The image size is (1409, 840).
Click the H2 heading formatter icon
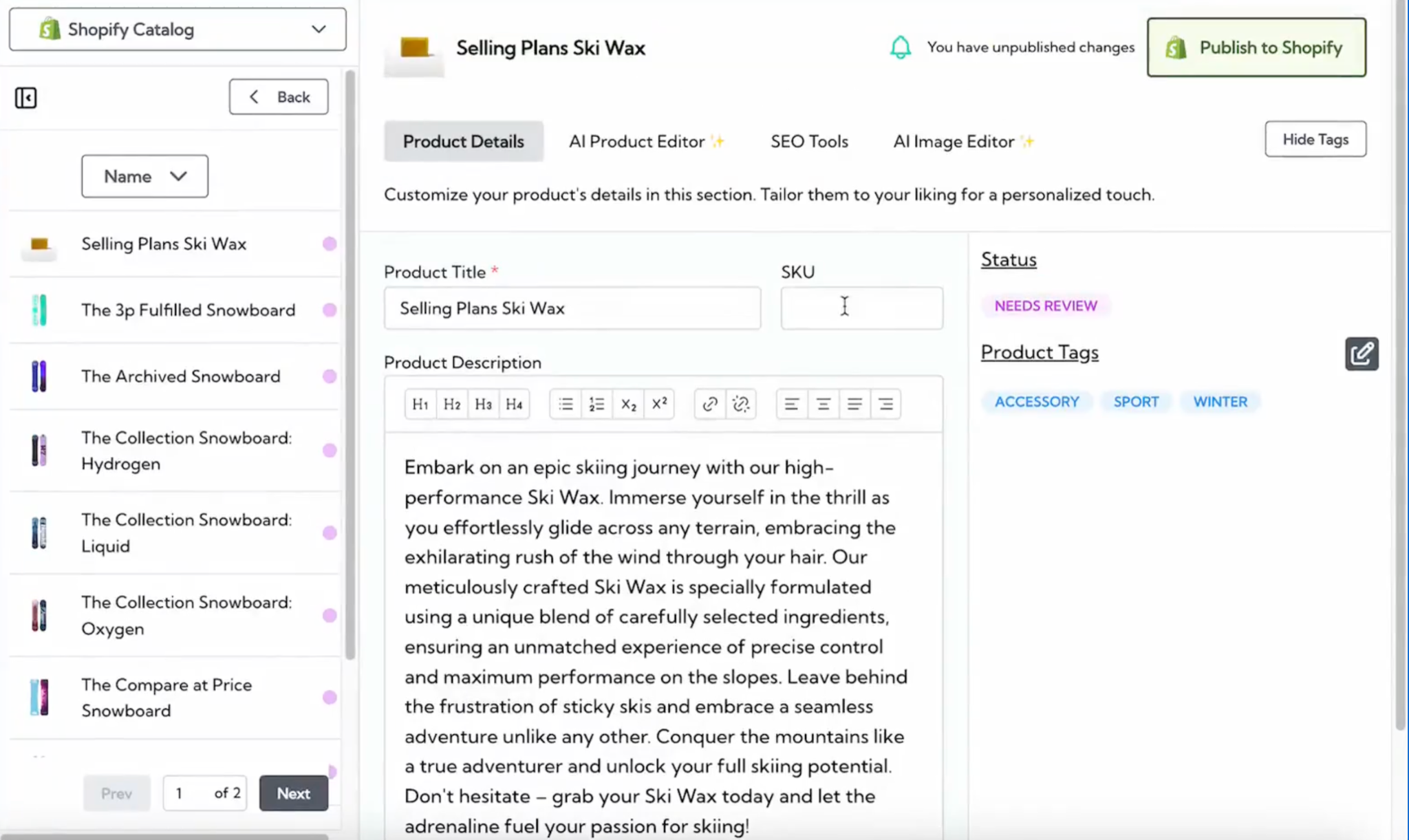point(451,404)
